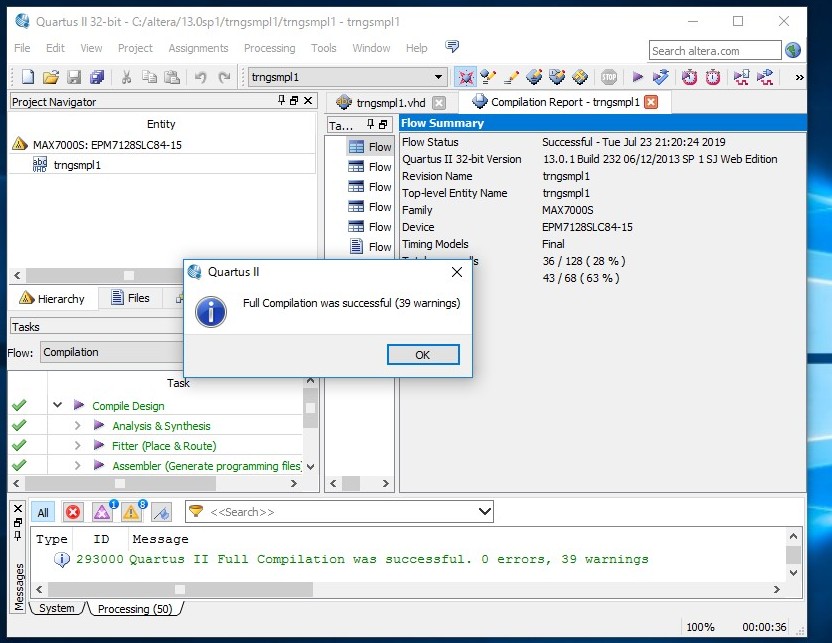Expand the Assembler task
832x643 pixels.
[x=77, y=466]
